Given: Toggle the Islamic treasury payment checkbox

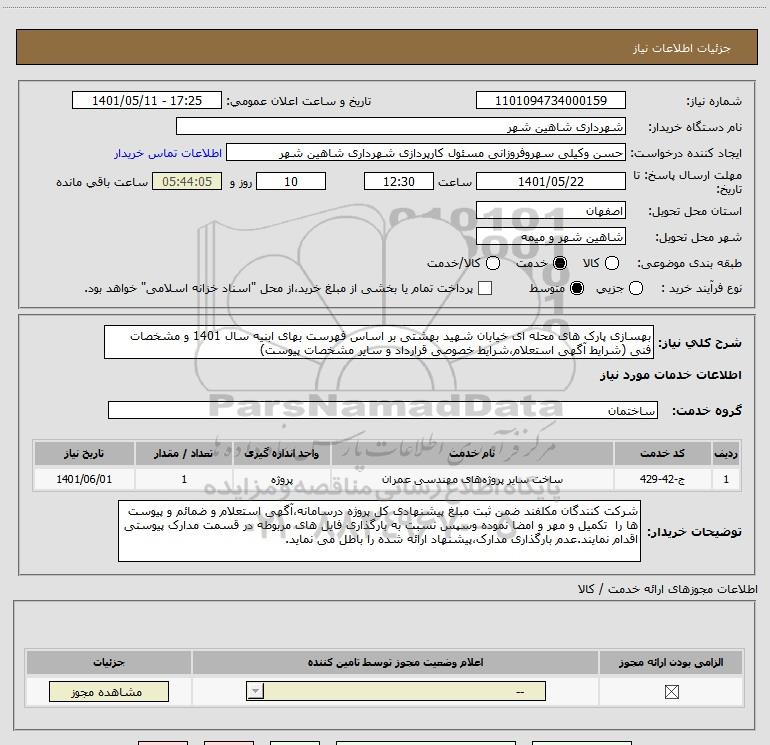Looking at the screenshot, I should (485, 288).
